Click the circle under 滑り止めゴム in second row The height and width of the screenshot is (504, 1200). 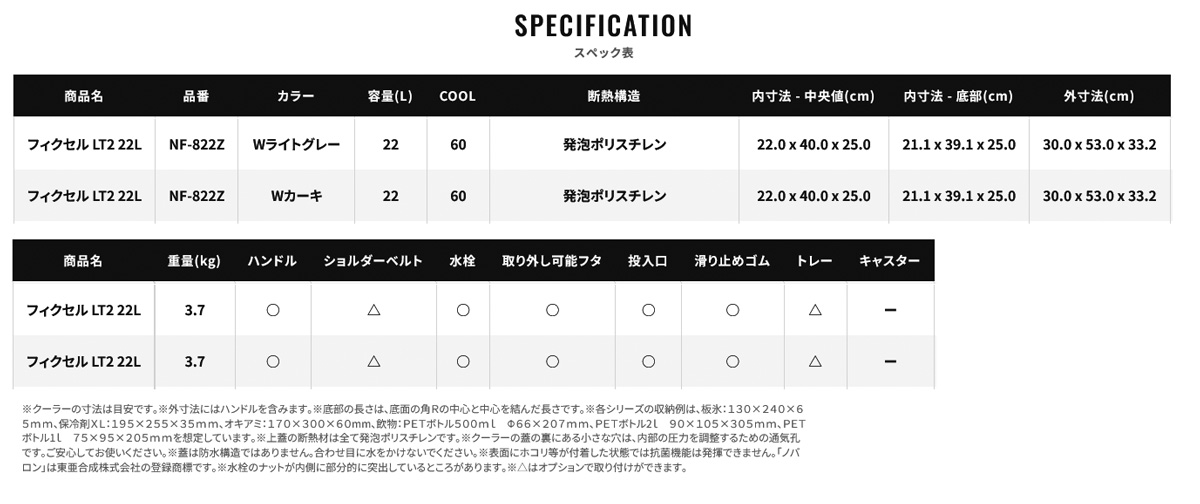[x=732, y=361]
